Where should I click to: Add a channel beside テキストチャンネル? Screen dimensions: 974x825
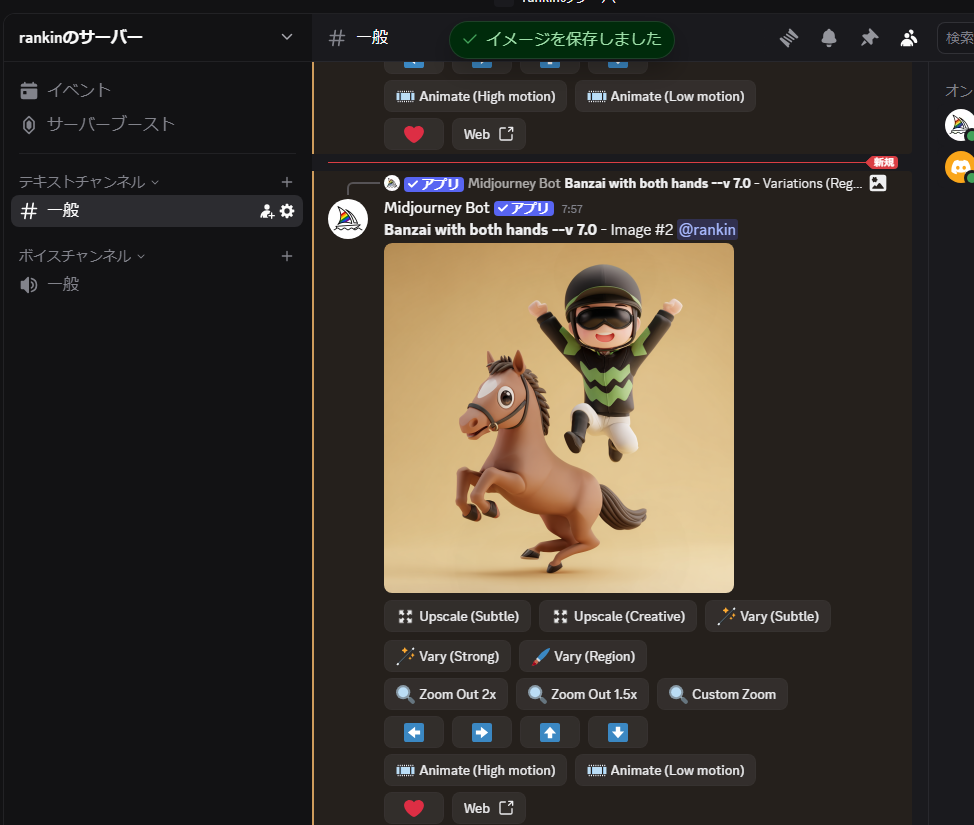pos(287,182)
